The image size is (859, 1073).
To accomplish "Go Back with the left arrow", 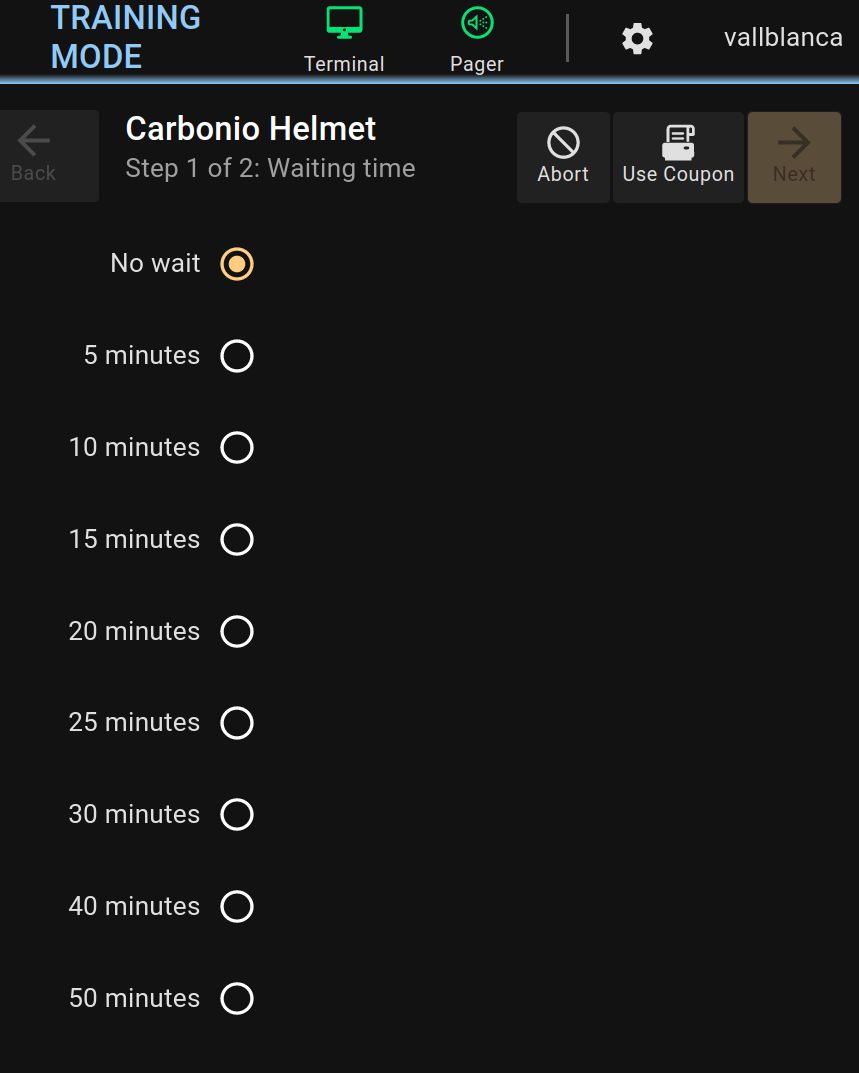I will pos(34,142).
